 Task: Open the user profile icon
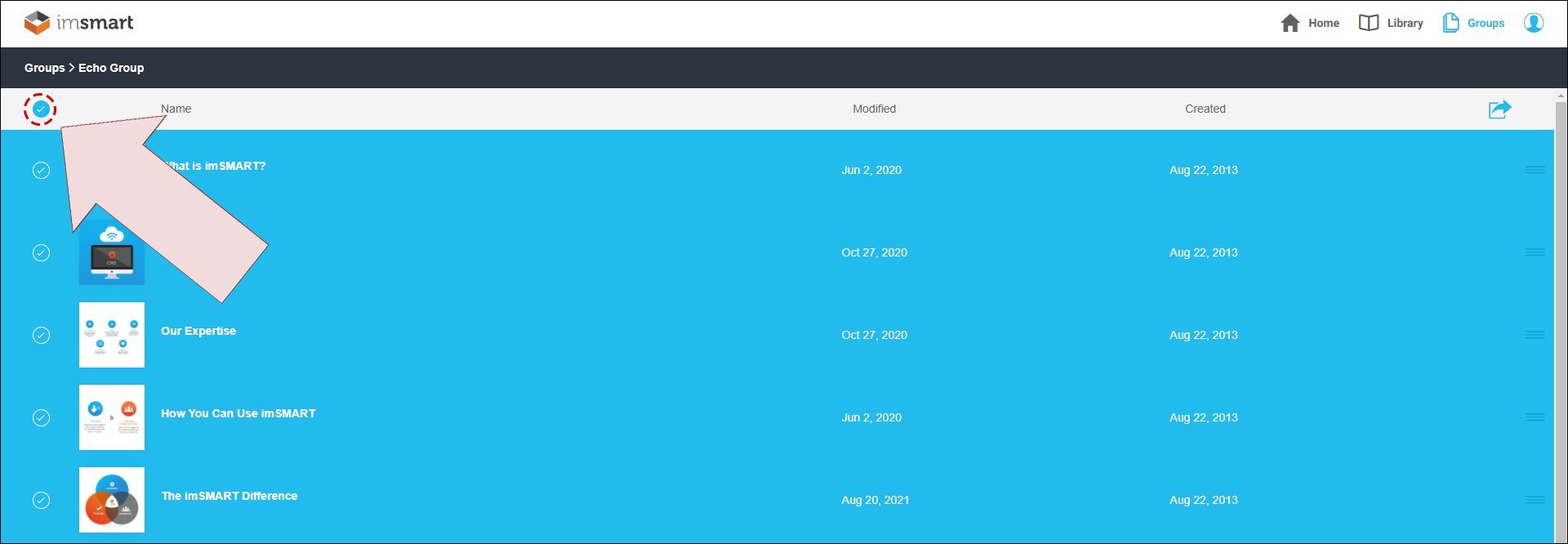[1534, 23]
